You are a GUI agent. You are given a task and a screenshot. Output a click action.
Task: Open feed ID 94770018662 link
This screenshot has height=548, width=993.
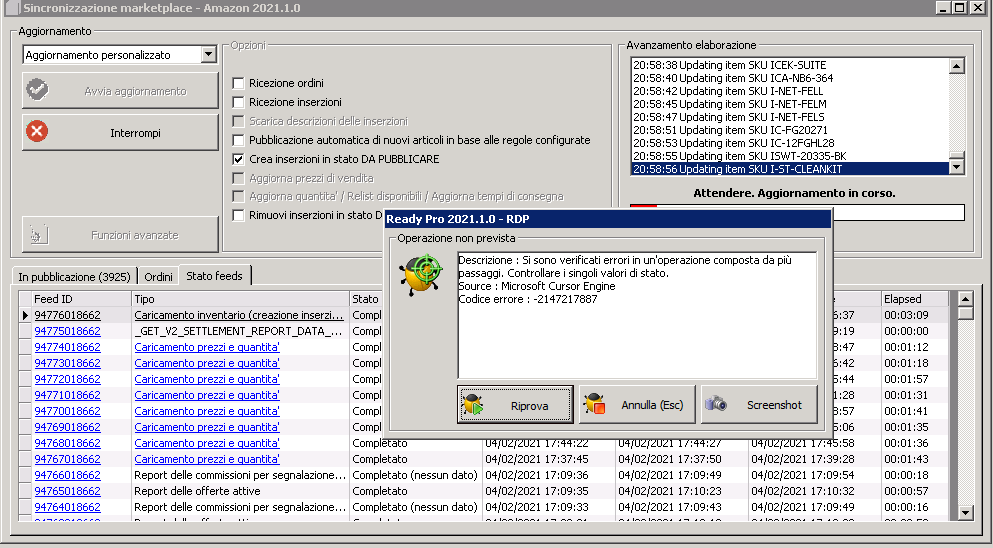point(67,411)
